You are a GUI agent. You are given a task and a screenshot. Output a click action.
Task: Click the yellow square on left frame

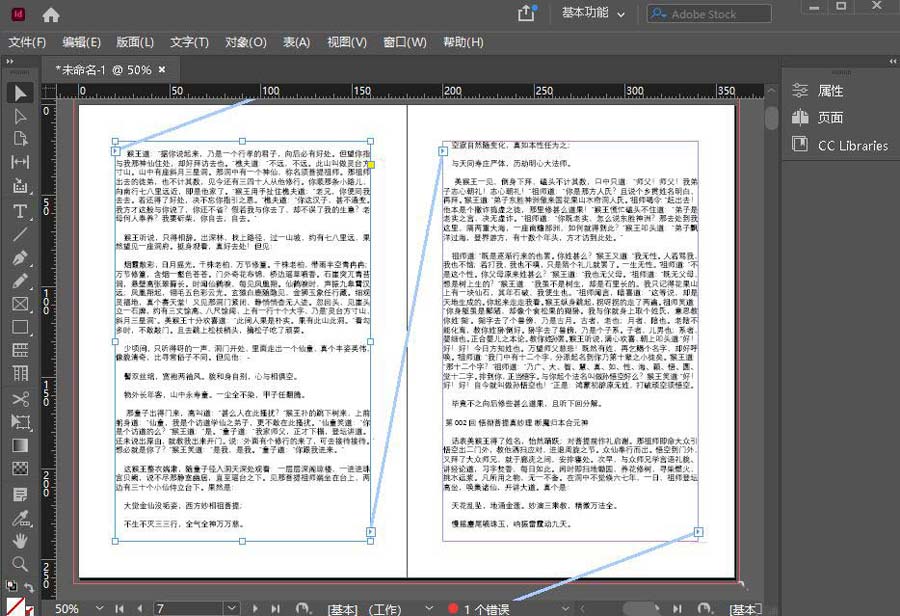click(x=371, y=165)
